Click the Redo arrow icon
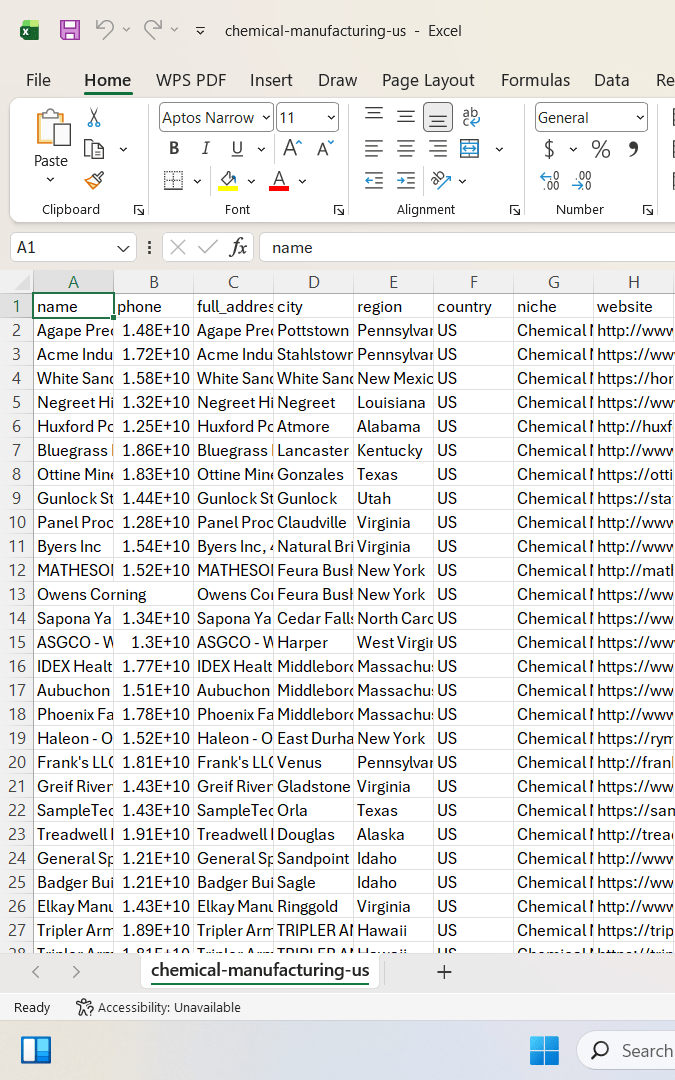Viewport: 675px width, 1080px height. coord(153,30)
